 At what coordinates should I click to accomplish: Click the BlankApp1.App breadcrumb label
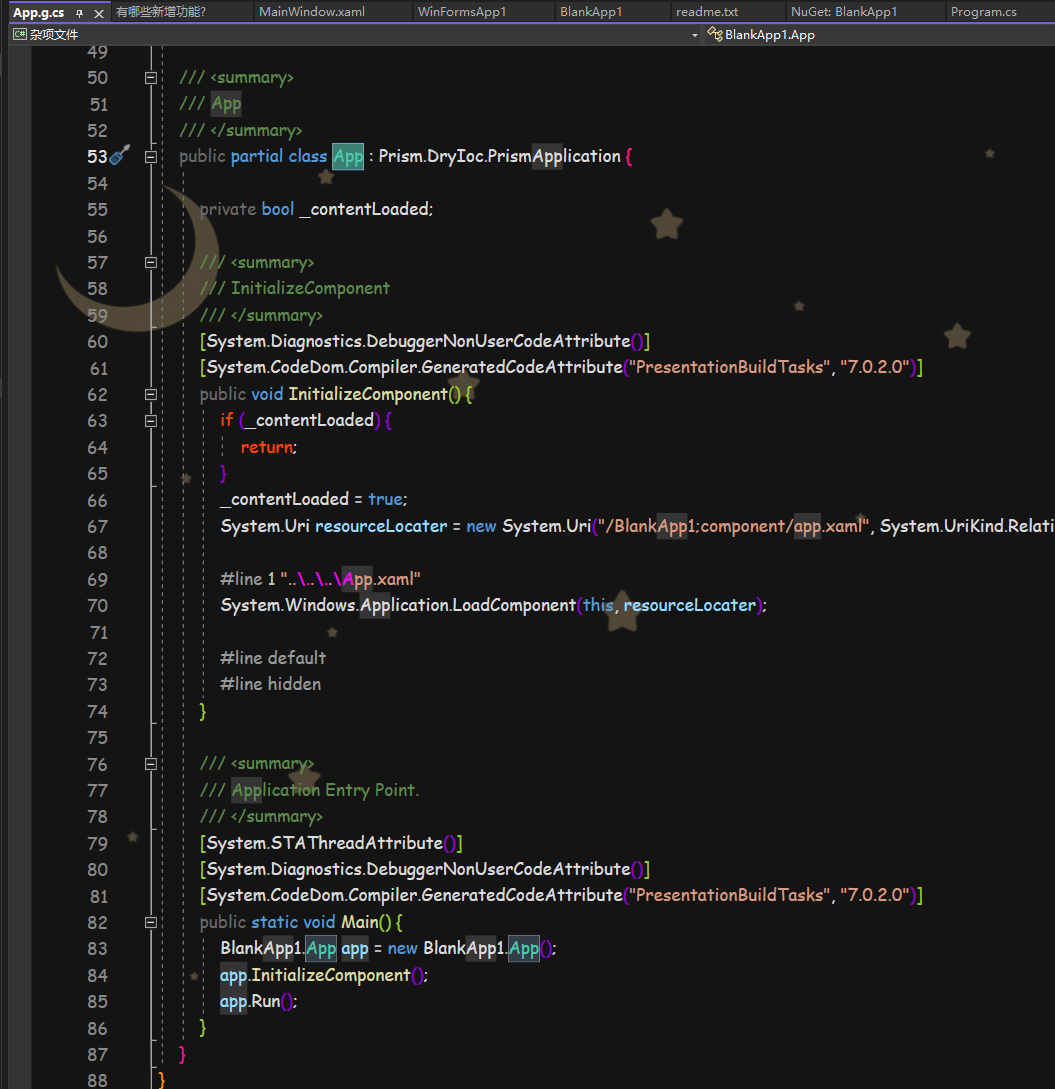click(770, 33)
